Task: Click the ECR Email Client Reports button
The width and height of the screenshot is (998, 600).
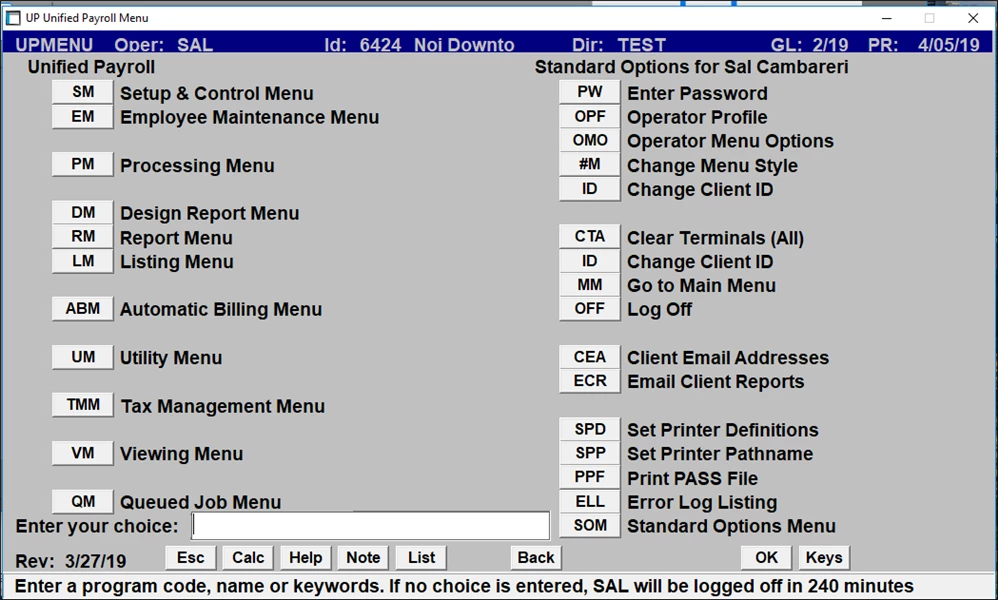Action: point(590,381)
